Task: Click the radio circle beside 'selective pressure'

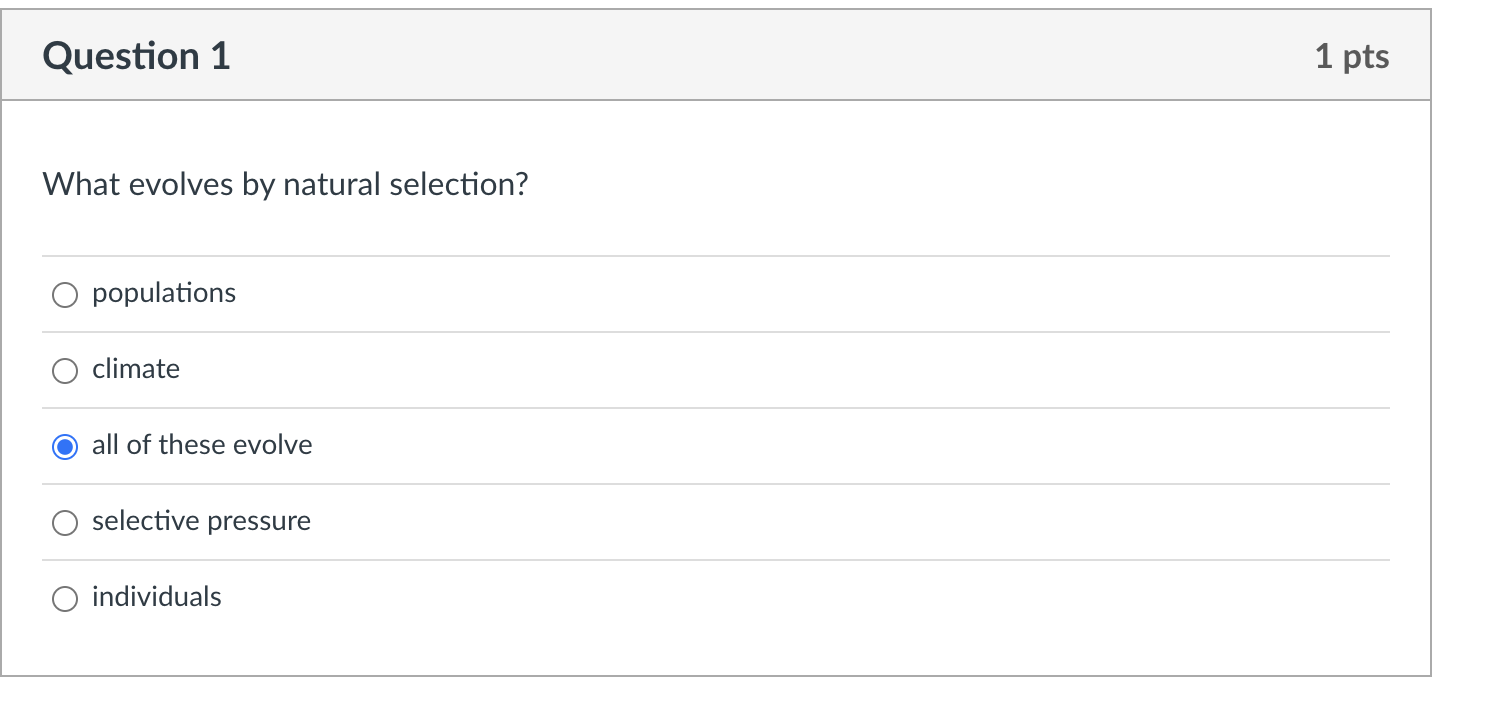Action: tap(64, 523)
